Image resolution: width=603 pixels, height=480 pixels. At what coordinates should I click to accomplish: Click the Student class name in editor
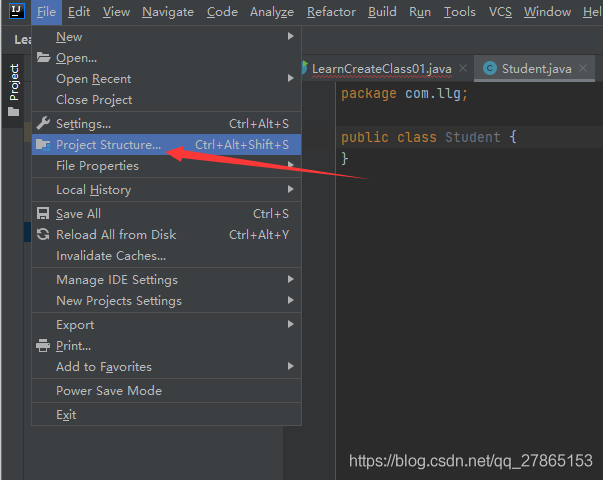473,137
